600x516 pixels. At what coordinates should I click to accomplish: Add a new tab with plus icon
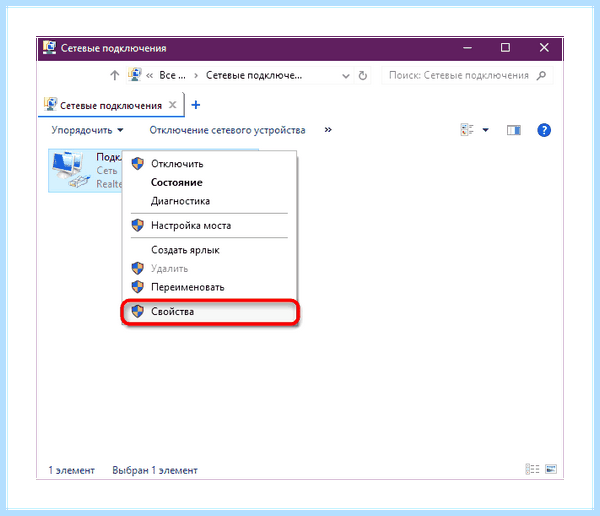(196, 105)
